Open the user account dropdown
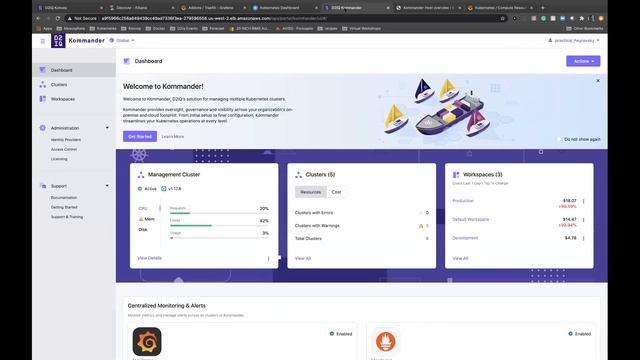Viewport: 640px width, 360px height. pos(574,40)
